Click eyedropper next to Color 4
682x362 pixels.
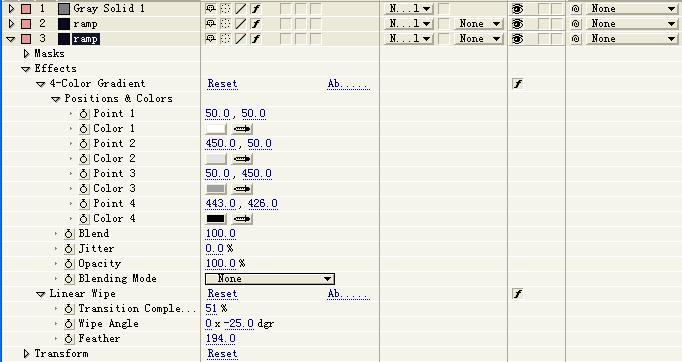click(242, 219)
